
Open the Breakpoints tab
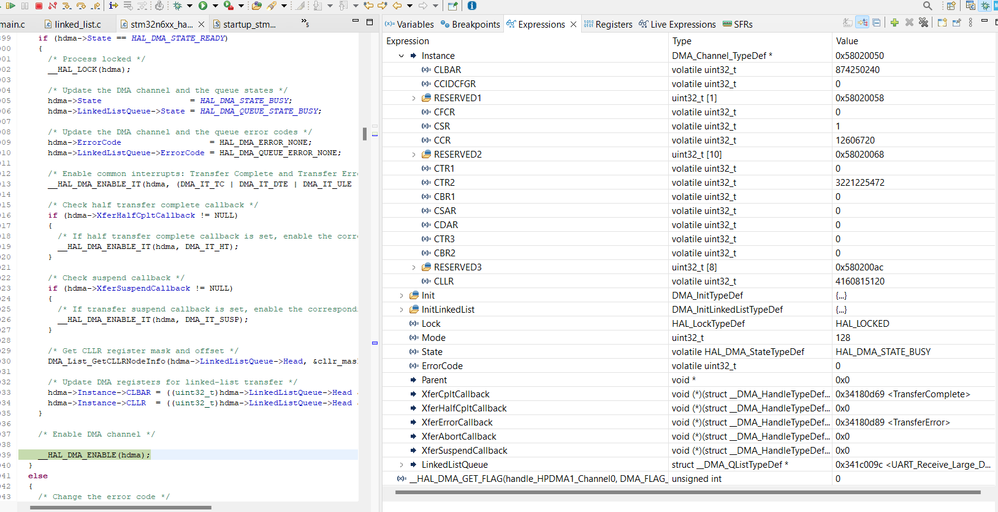[x=470, y=24]
